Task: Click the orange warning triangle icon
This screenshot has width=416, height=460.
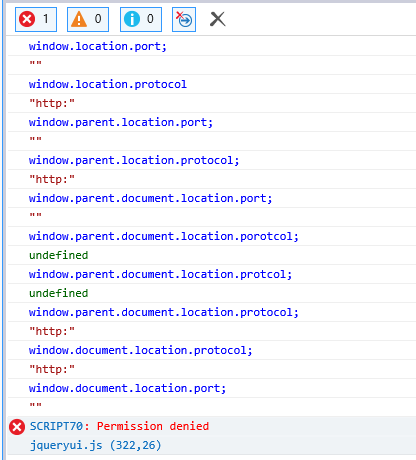Action: [x=79, y=19]
